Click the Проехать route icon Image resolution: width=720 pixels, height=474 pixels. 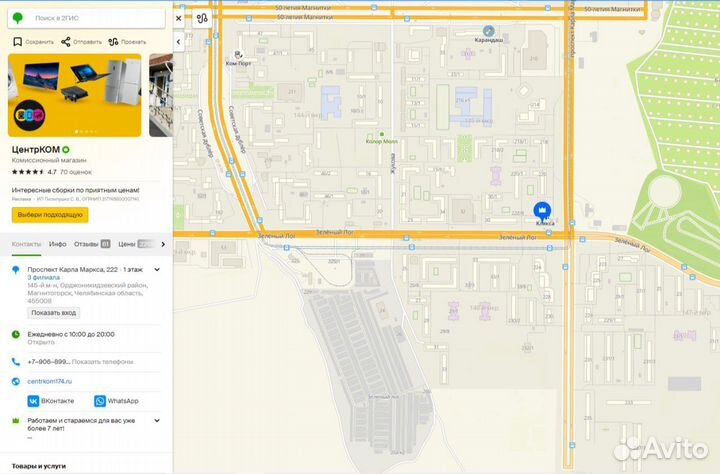pos(112,42)
